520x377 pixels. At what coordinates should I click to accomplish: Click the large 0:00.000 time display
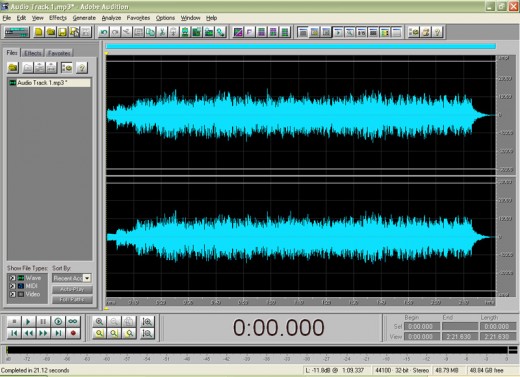tap(278, 327)
